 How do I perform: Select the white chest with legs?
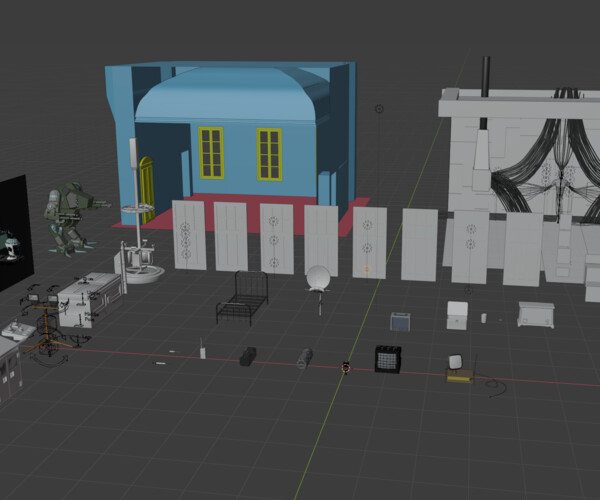tap(536, 314)
